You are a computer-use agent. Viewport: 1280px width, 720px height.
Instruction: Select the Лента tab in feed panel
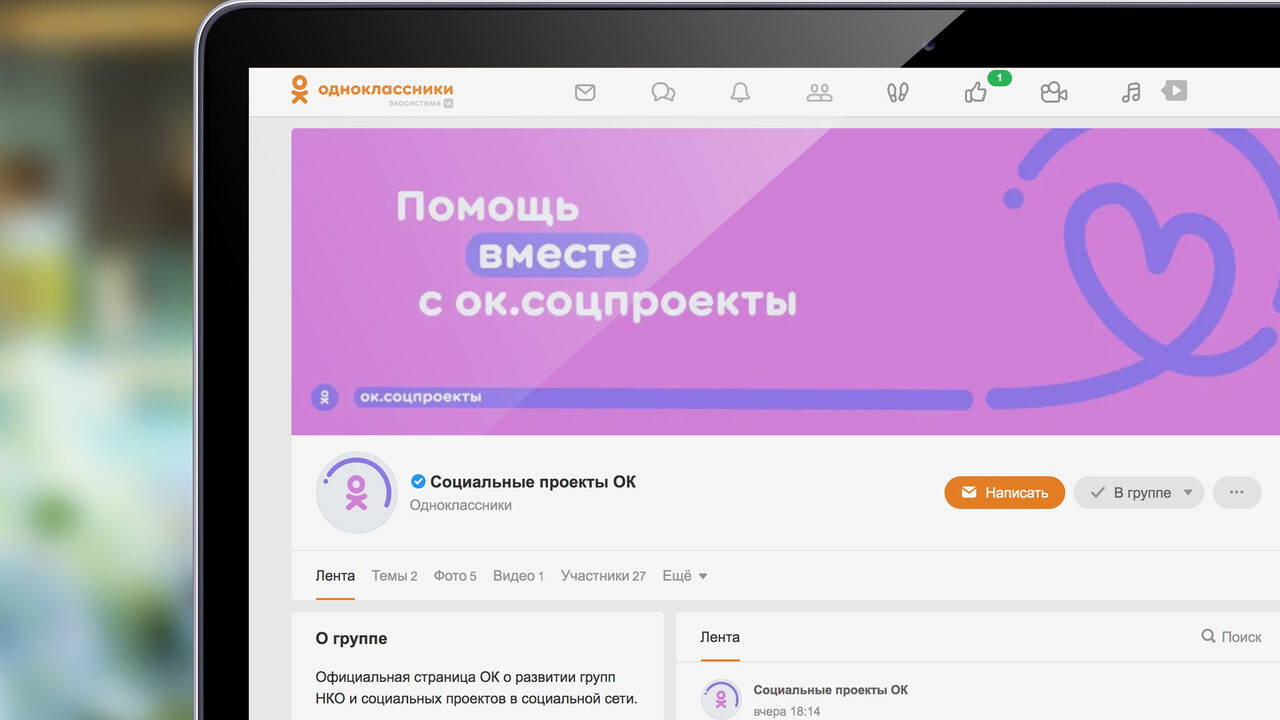720,636
